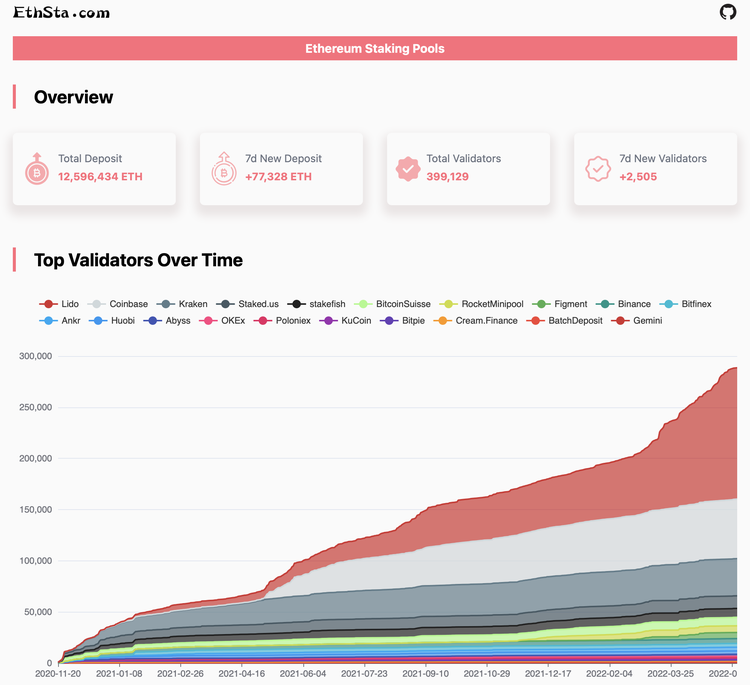Image resolution: width=750 pixels, height=685 pixels.
Task: Click the 2021-06-04 x-axis date label
Action: (x=303, y=674)
